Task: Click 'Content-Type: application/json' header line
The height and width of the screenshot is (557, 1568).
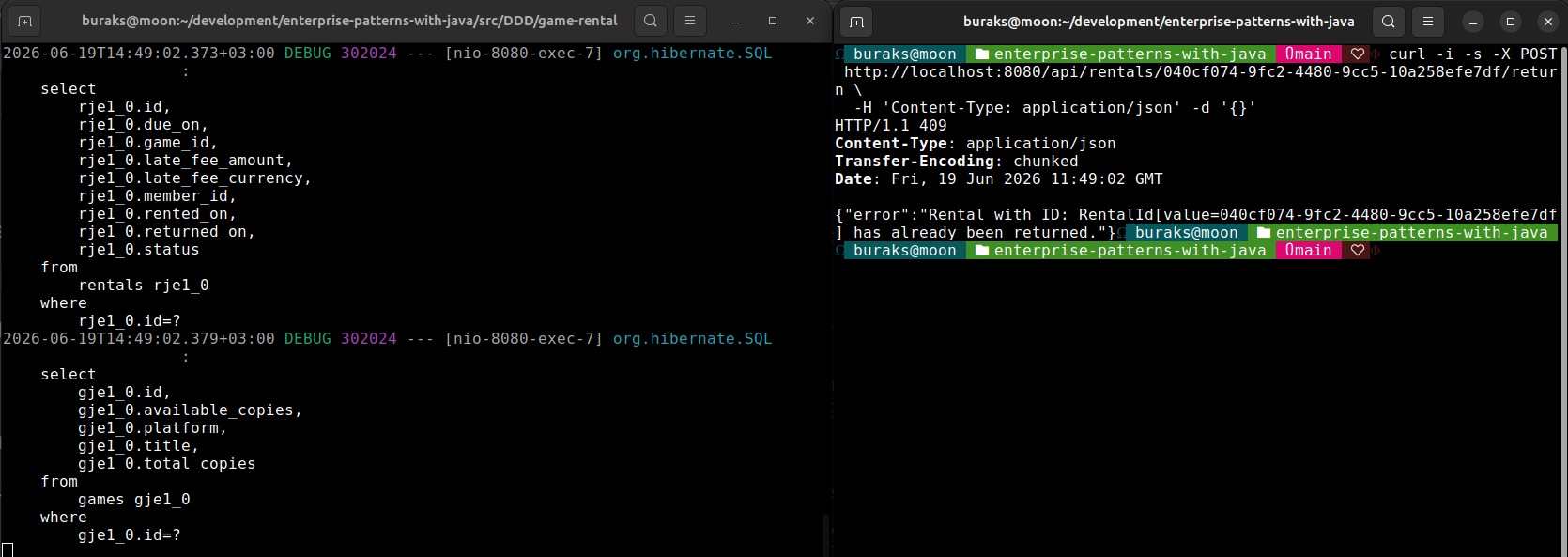Action: 976,143
